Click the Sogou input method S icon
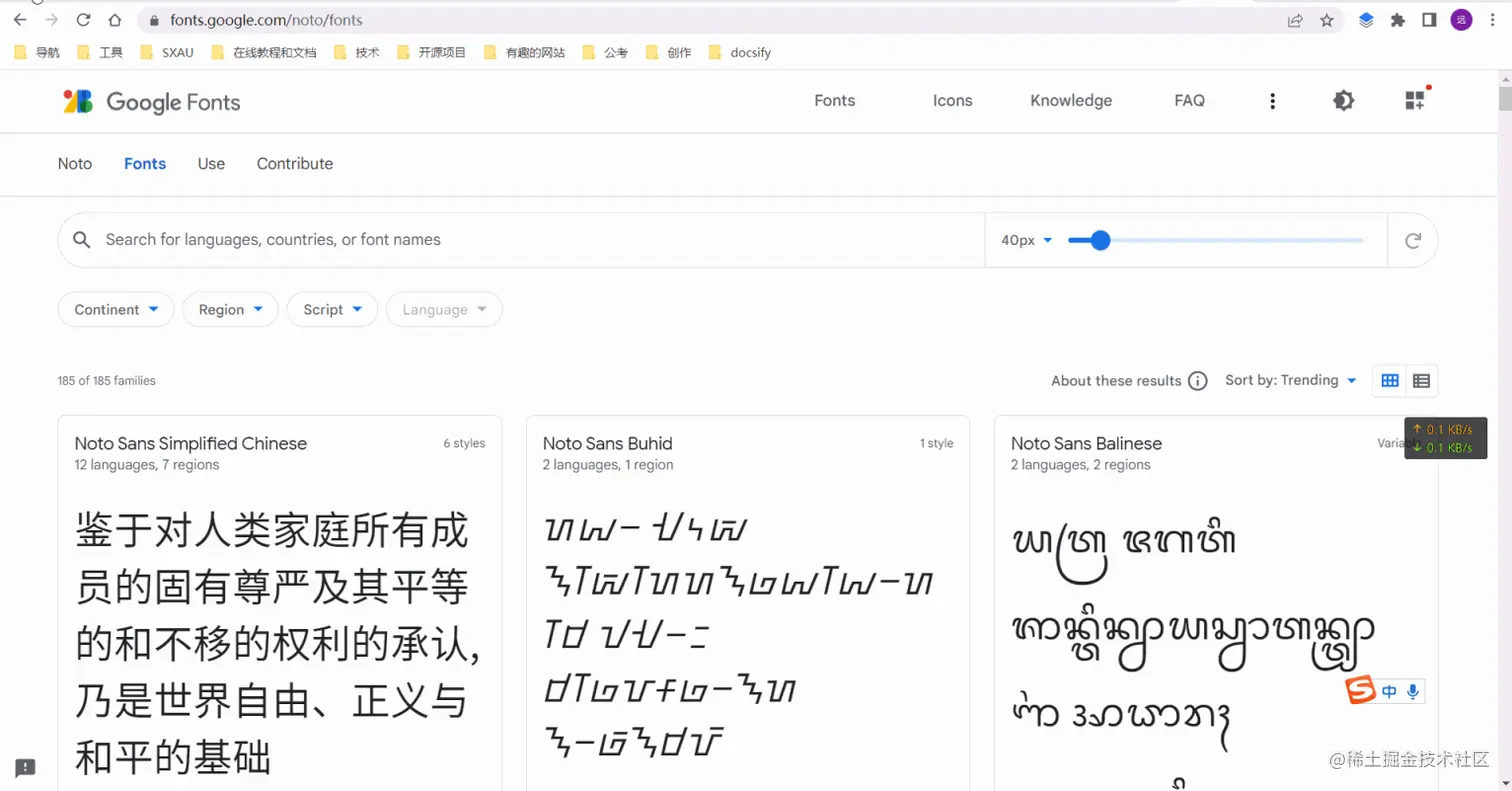The height and width of the screenshot is (791, 1512). click(1360, 691)
